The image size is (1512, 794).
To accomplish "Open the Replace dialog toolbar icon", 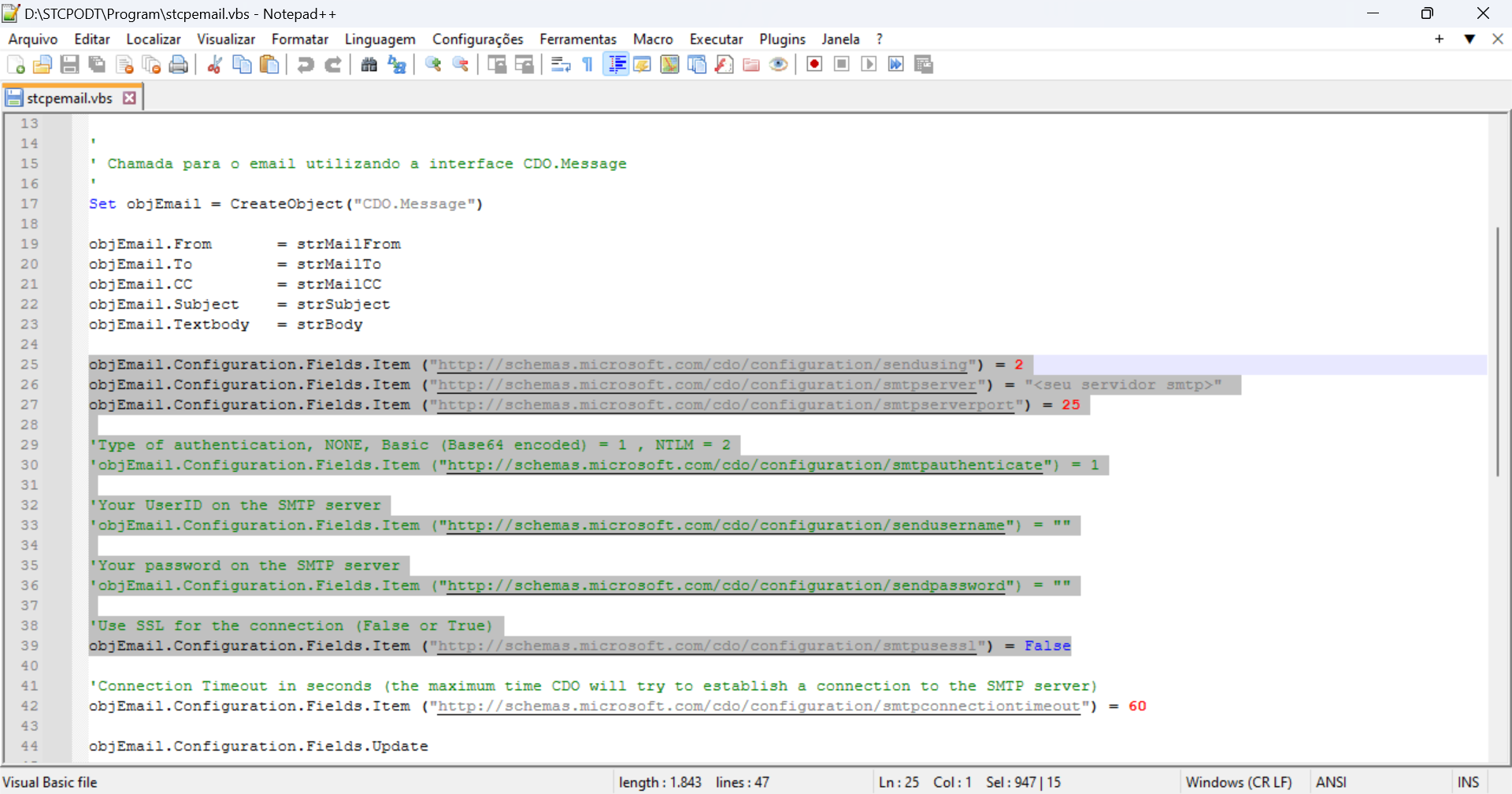I will coord(397,65).
